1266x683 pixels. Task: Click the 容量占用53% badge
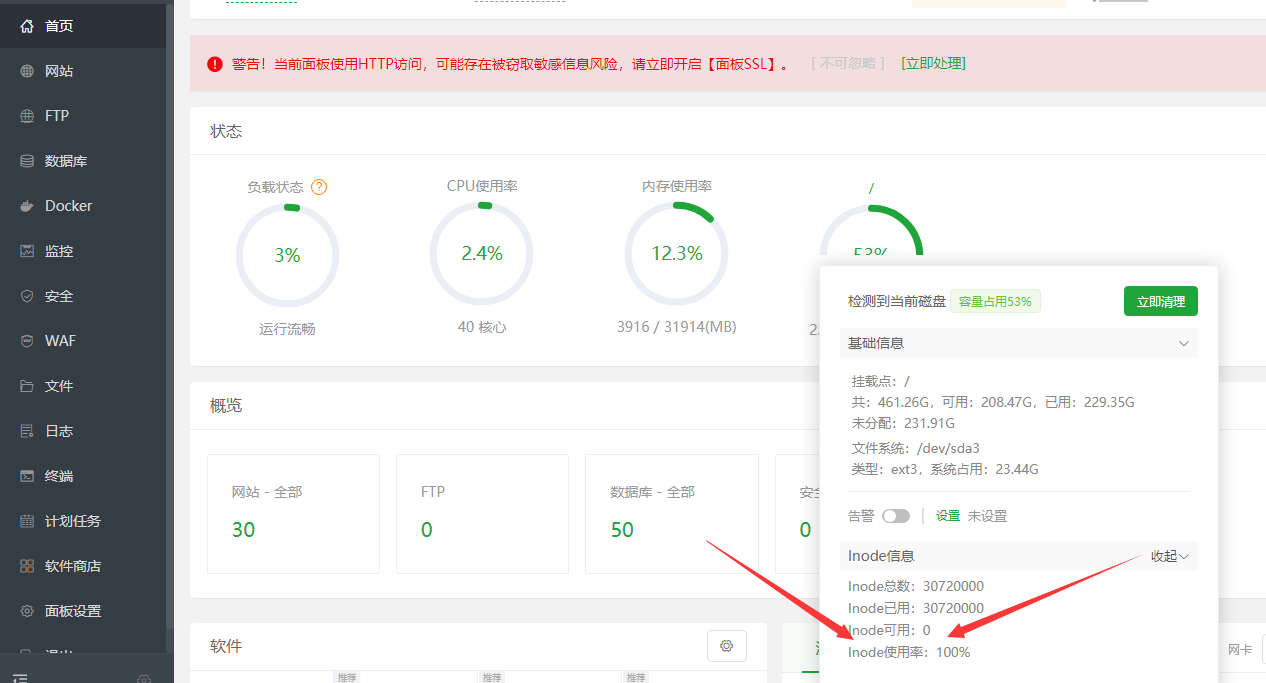click(x=995, y=301)
